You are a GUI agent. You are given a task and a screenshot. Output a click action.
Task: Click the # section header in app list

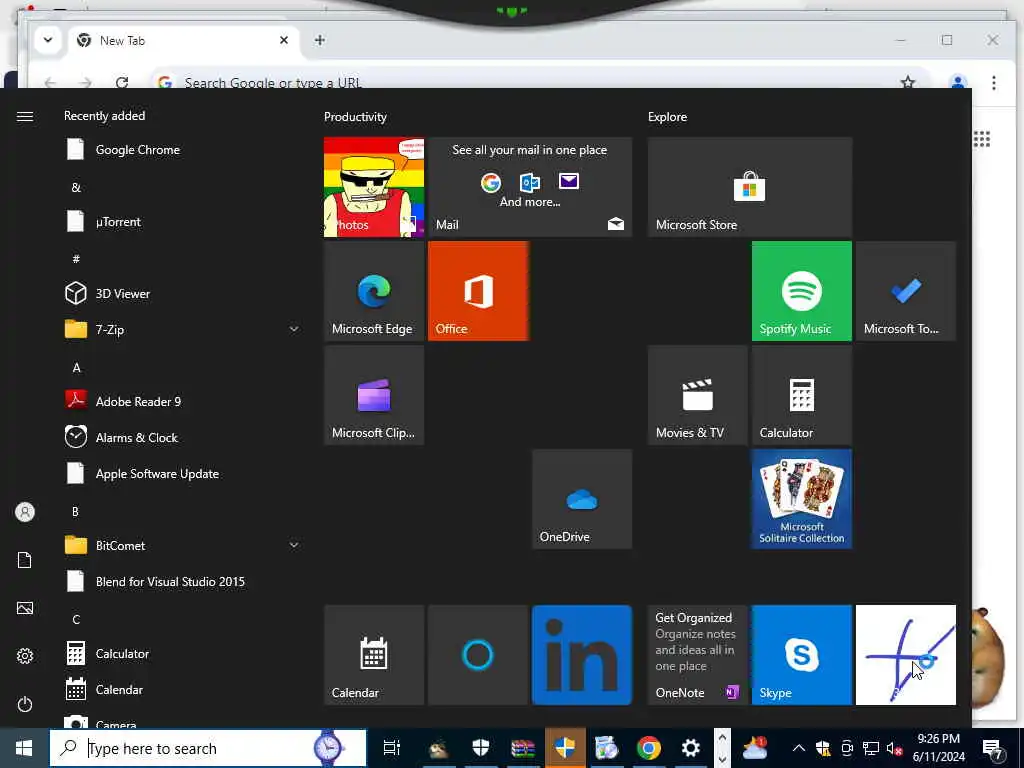[76, 259]
